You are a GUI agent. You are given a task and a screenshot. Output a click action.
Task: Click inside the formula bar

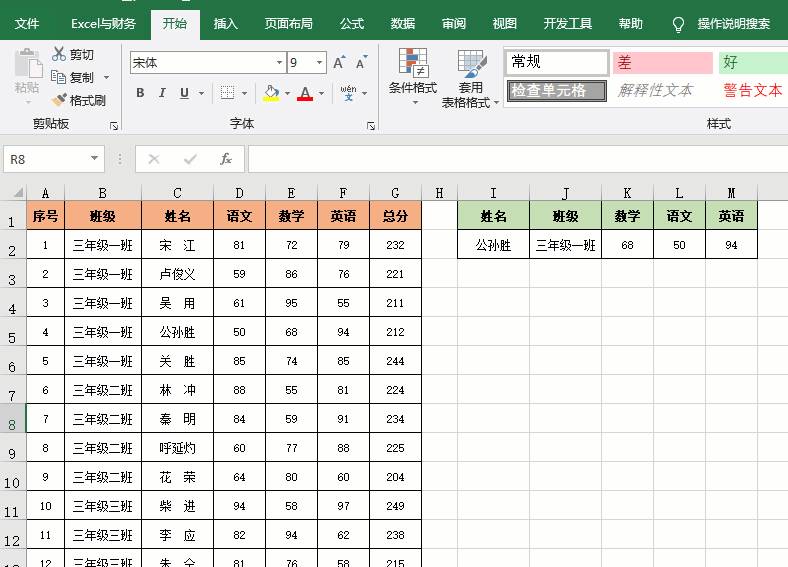pos(518,159)
